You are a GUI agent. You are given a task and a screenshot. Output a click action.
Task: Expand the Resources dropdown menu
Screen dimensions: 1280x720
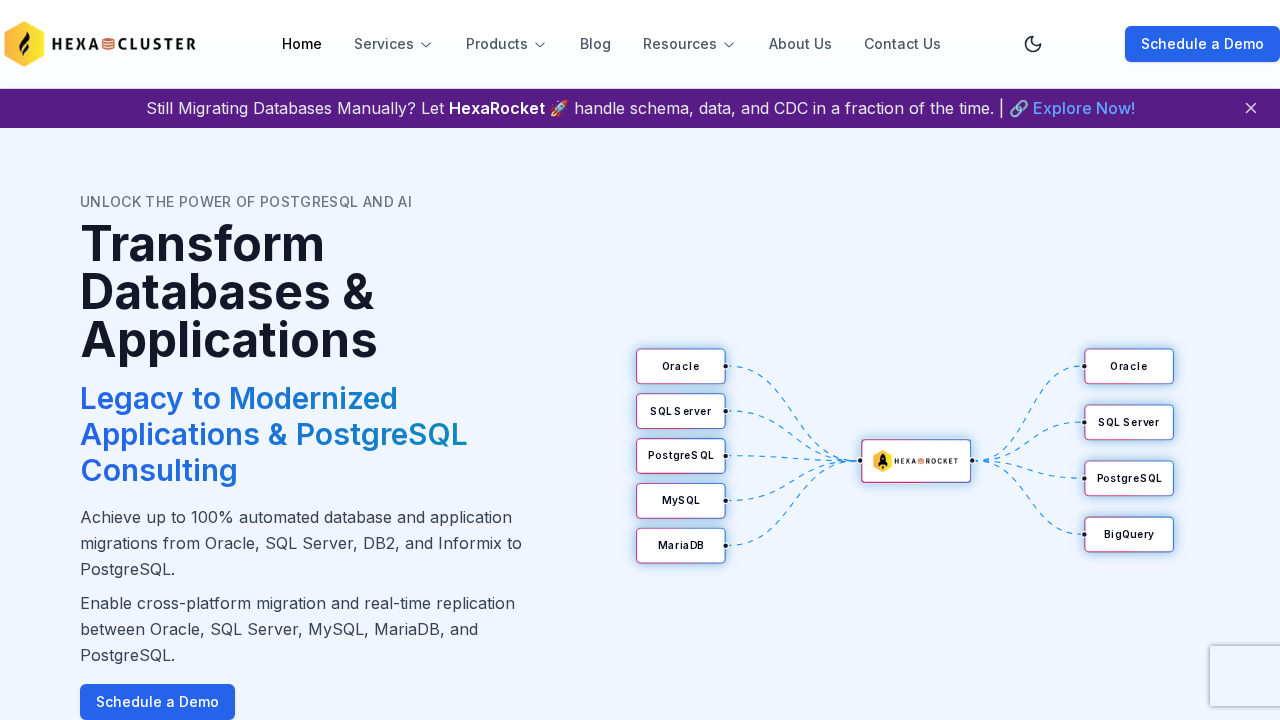click(688, 44)
